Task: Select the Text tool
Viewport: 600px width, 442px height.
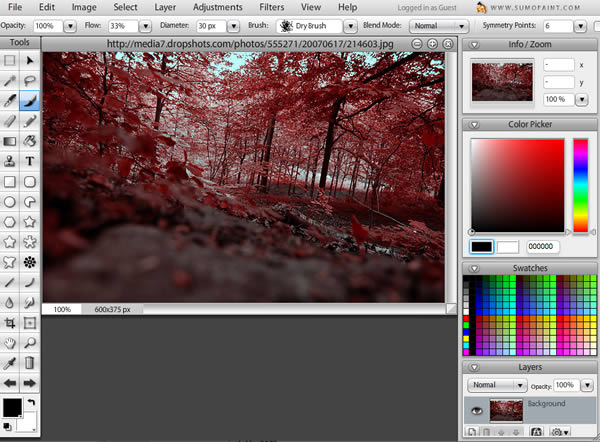Action: click(29, 161)
